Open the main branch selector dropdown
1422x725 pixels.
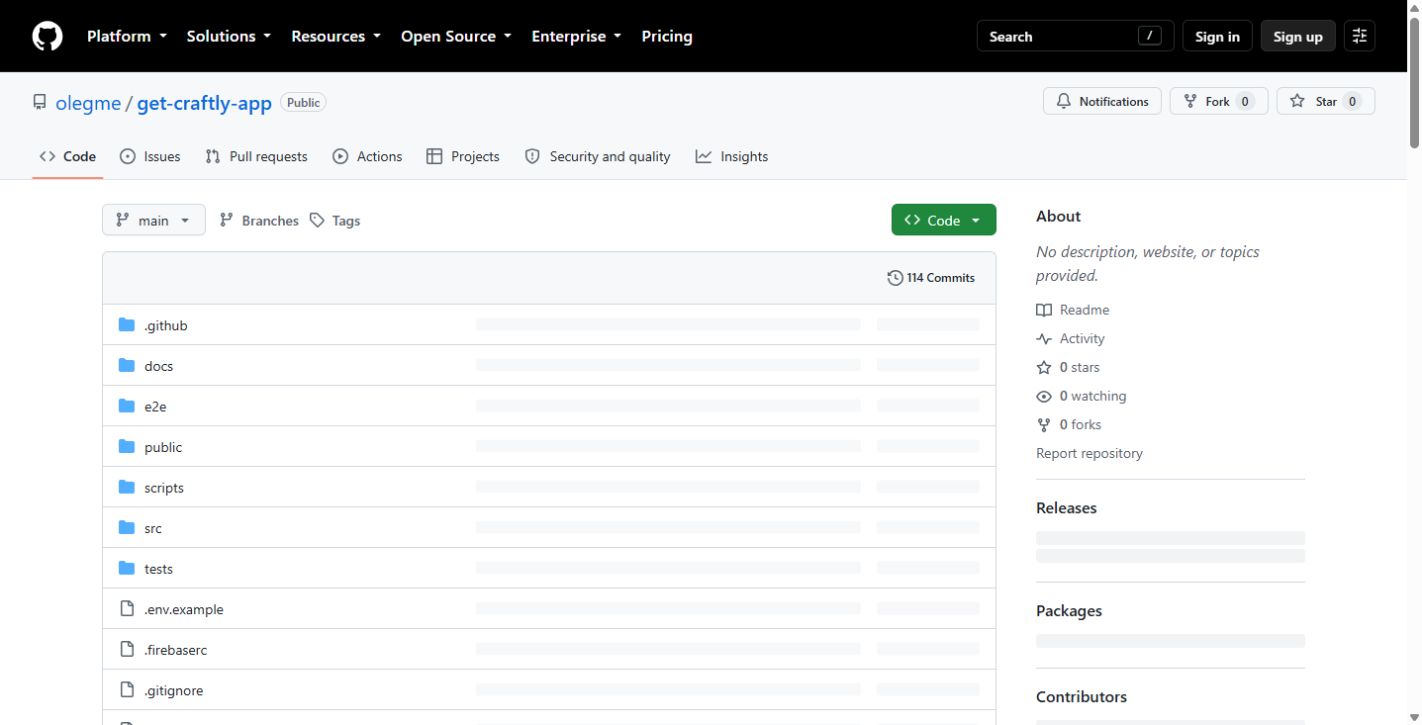[154, 220]
